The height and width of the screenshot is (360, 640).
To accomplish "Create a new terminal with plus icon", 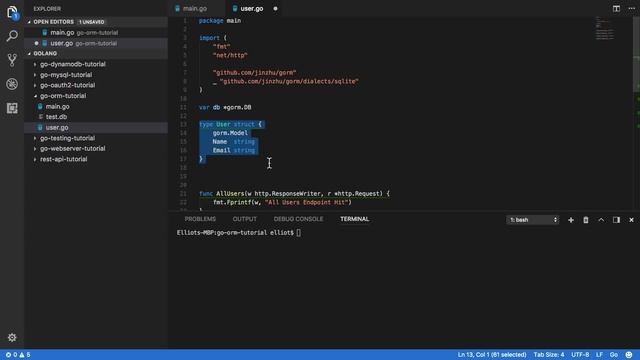I will (x=571, y=220).
